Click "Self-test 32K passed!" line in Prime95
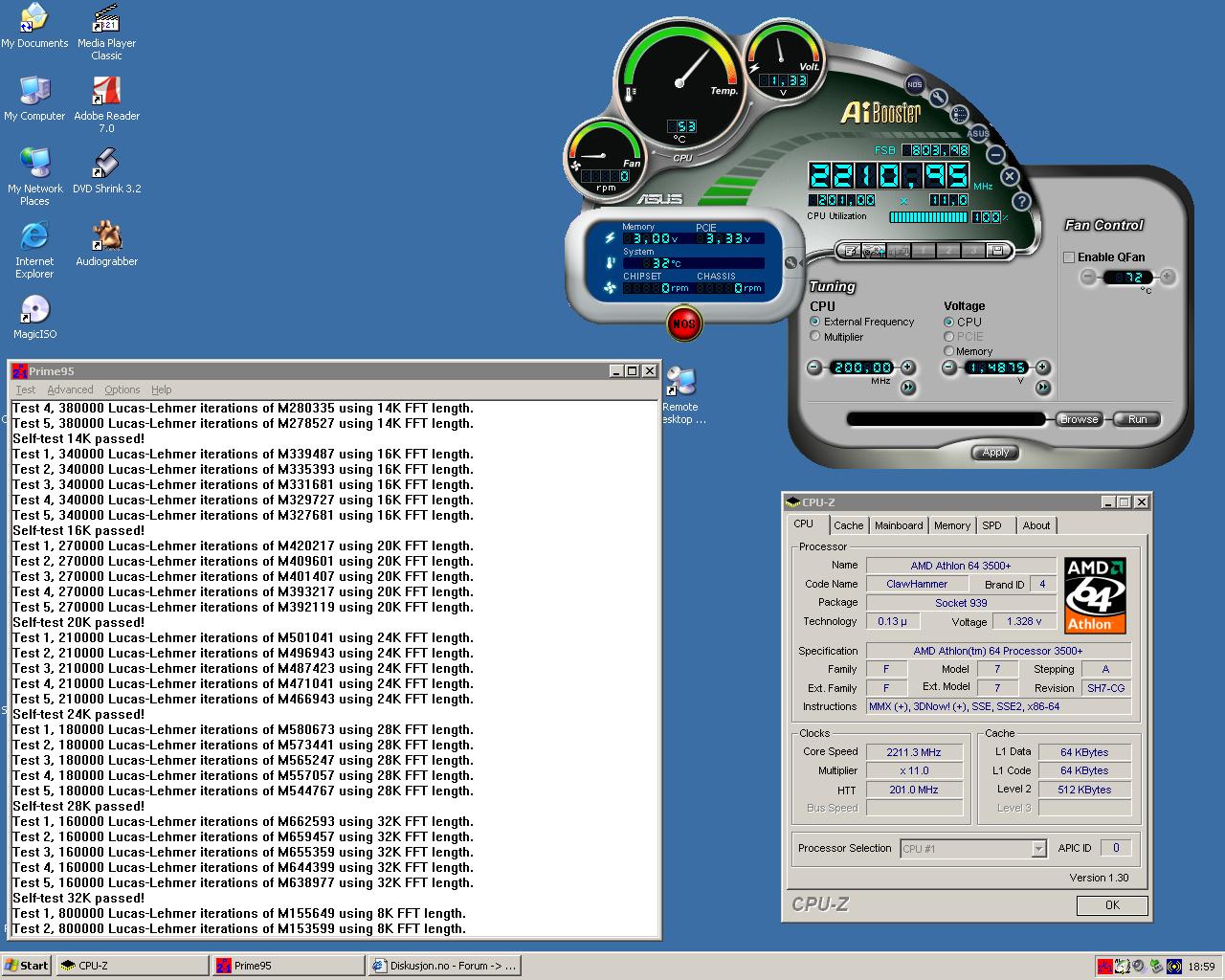Screen dimensions: 1225x980 coord(78,898)
